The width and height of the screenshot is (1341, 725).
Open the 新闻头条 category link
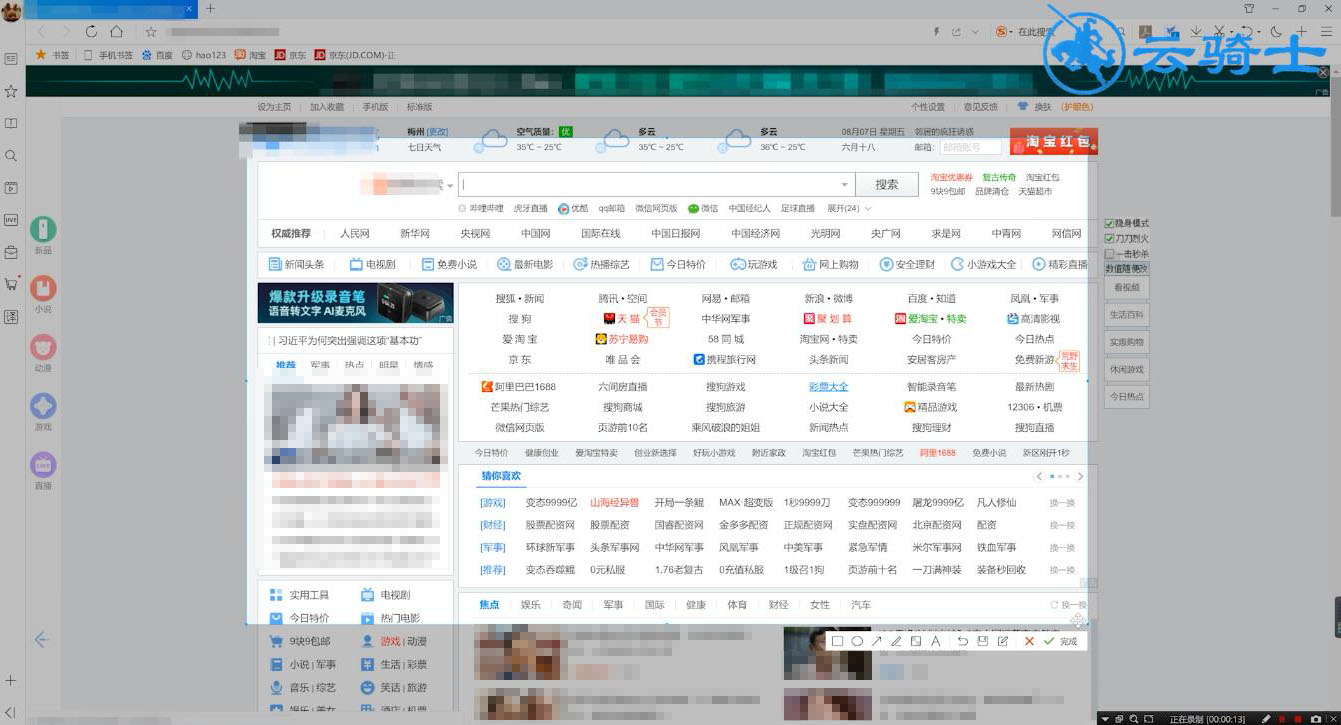297,264
